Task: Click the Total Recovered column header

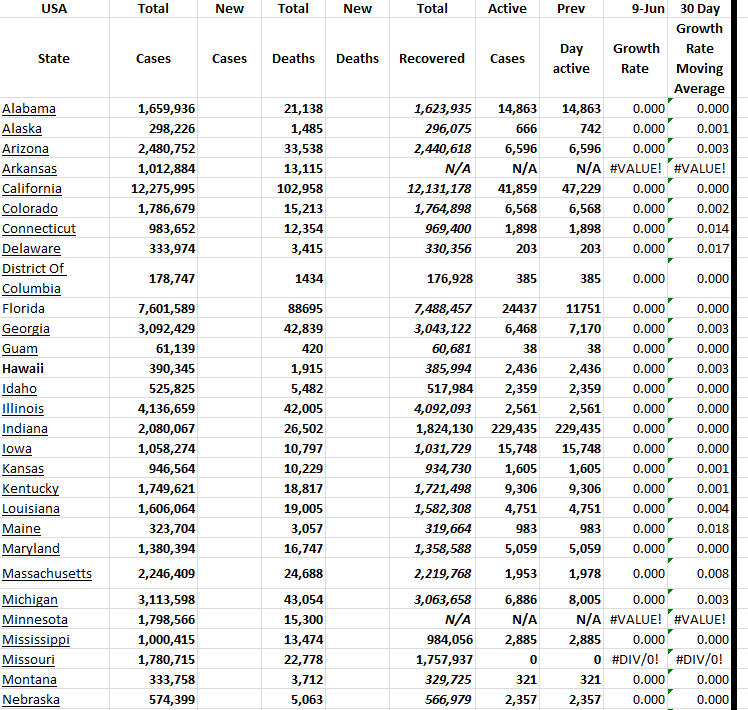Action: (432, 58)
